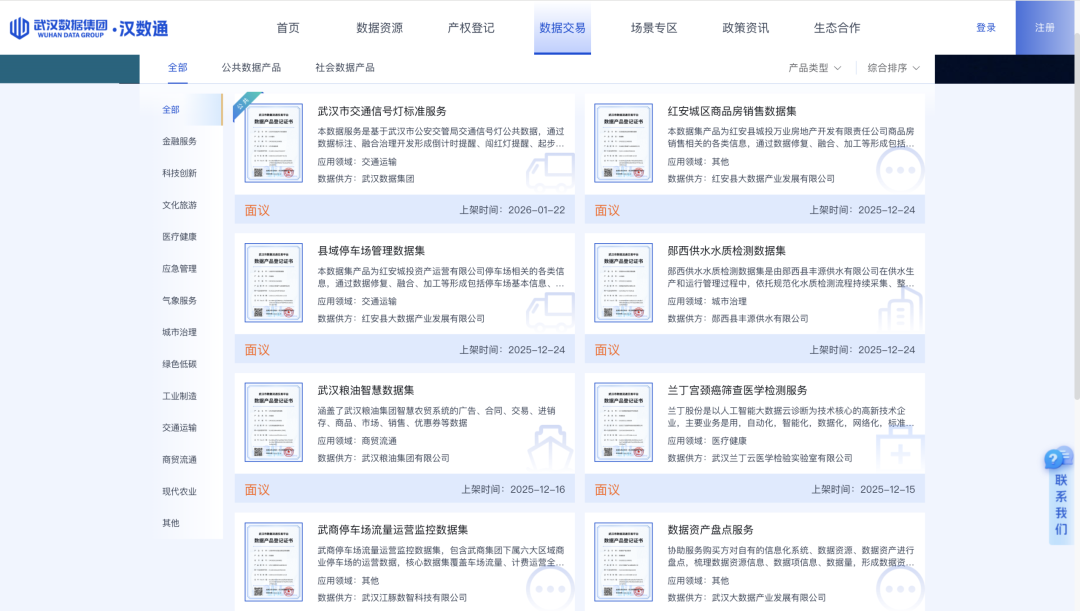Filter by 工业制造 category
This screenshot has width=1080, height=611.
pos(179,396)
